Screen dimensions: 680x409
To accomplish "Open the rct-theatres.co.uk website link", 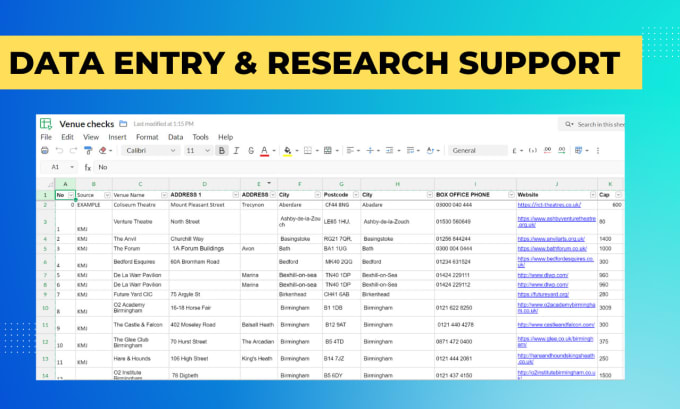I will click(x=549, y=205).
